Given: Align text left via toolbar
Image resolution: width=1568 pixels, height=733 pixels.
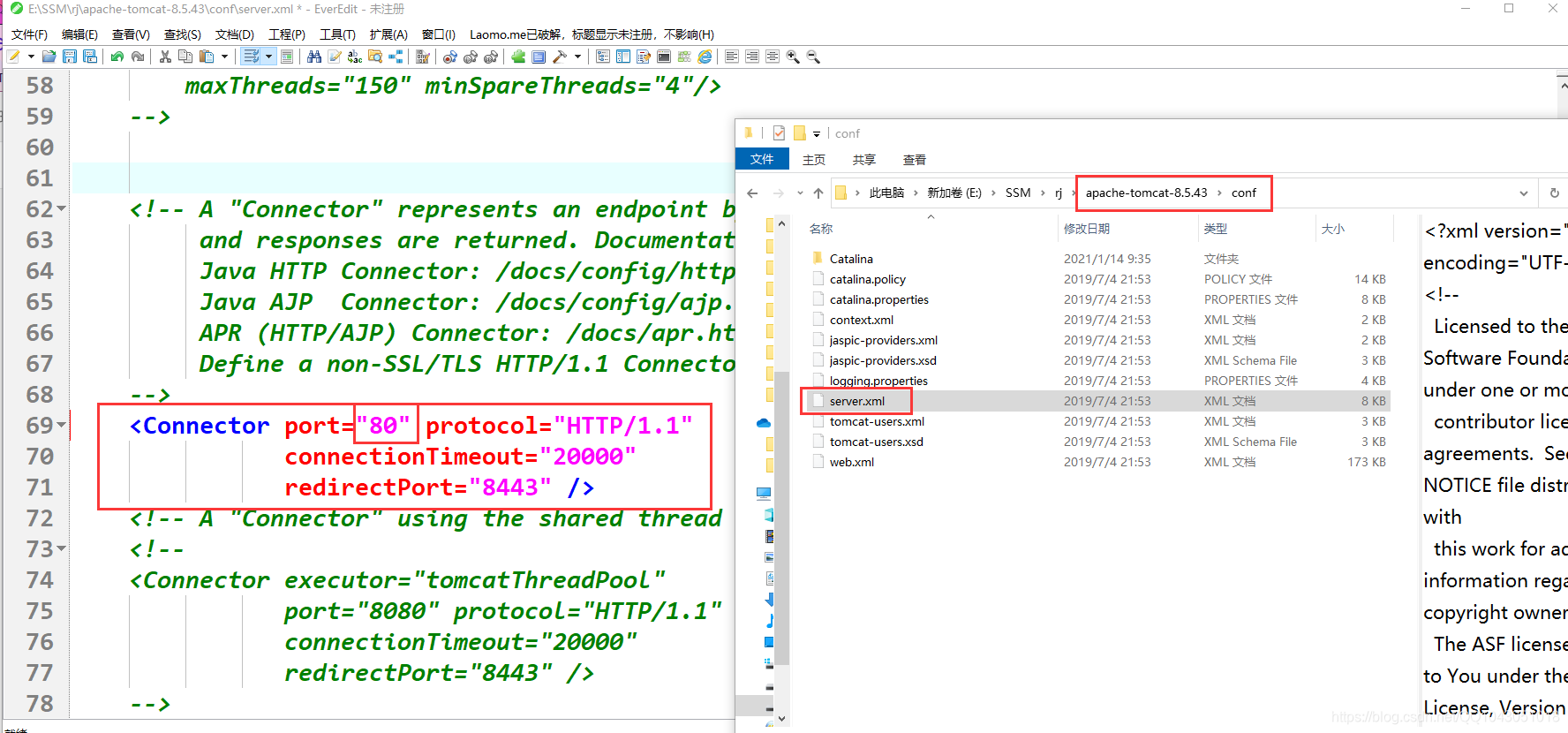Looking at the screenshot, I should coord(732,57).
